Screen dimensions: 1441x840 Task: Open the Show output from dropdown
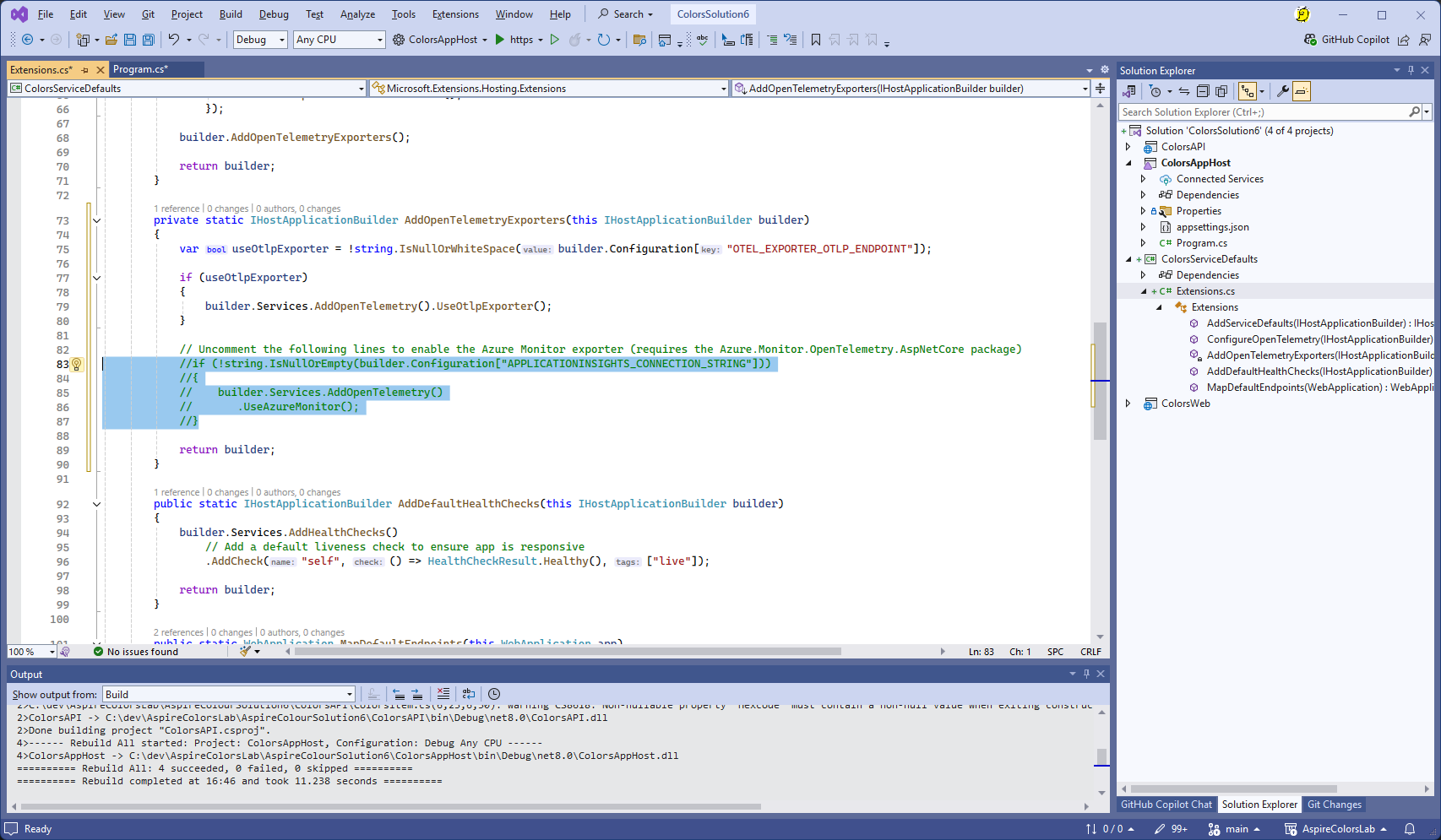tap(228, 695)
